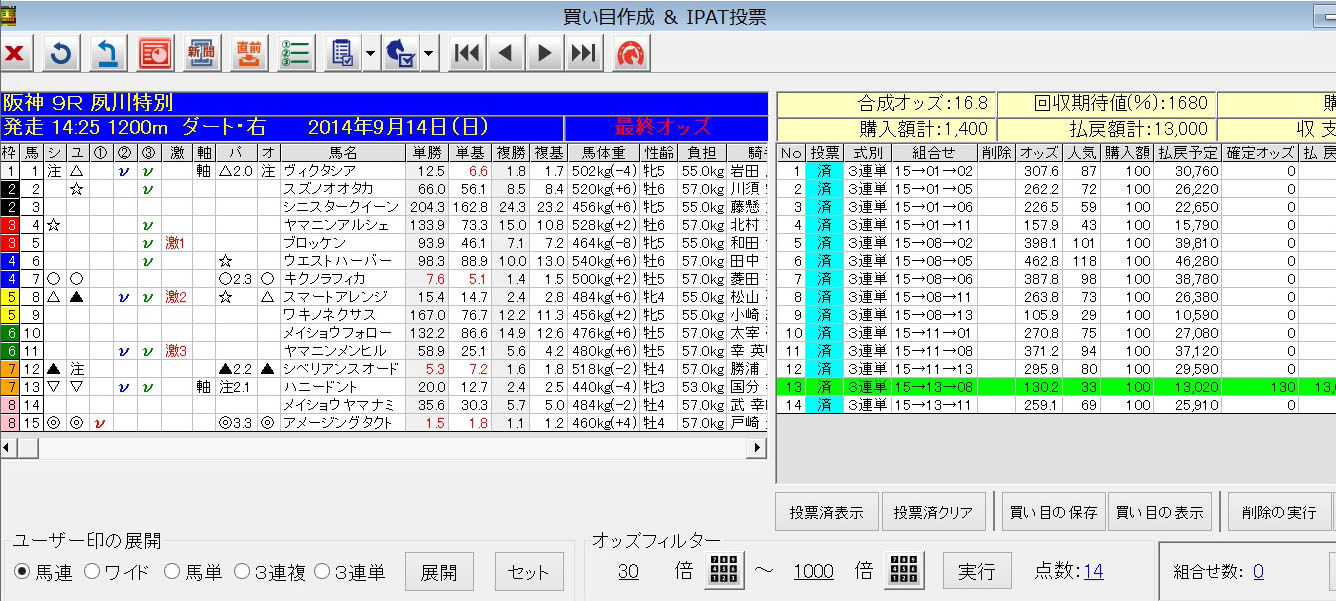The image size is (1336, 601).
Task: Click the maximum odds value 1000
Action: 813,571
